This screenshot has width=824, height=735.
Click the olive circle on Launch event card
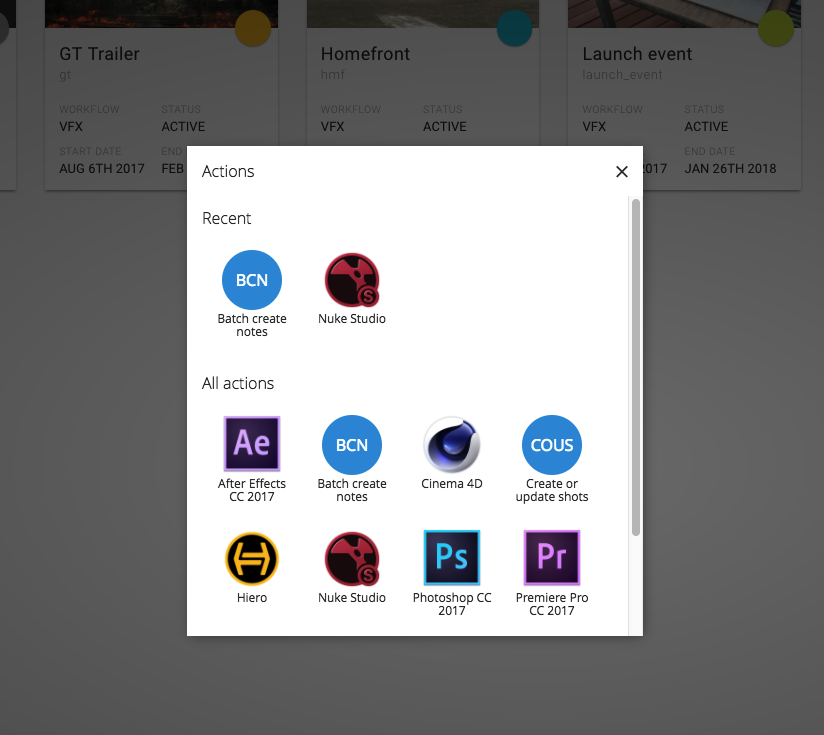(x=776, y=28)
